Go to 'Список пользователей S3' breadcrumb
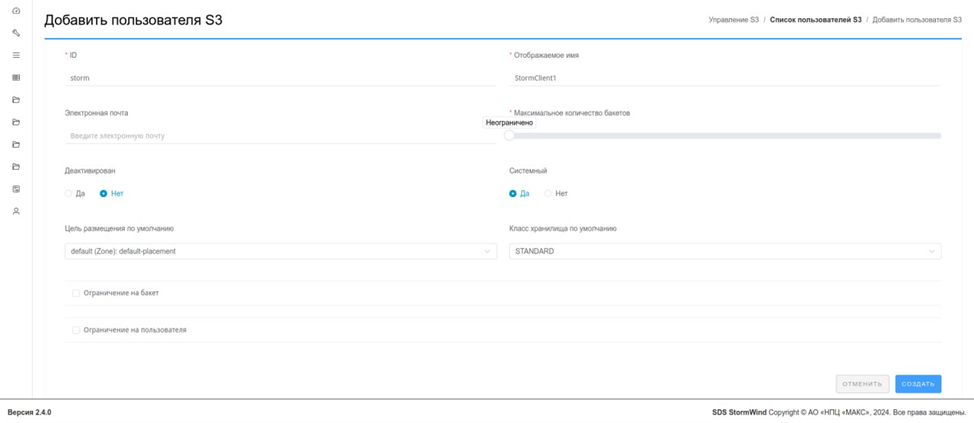Image resolution: width=974 pixels, height=423 pixels. [x=816, y=20]
